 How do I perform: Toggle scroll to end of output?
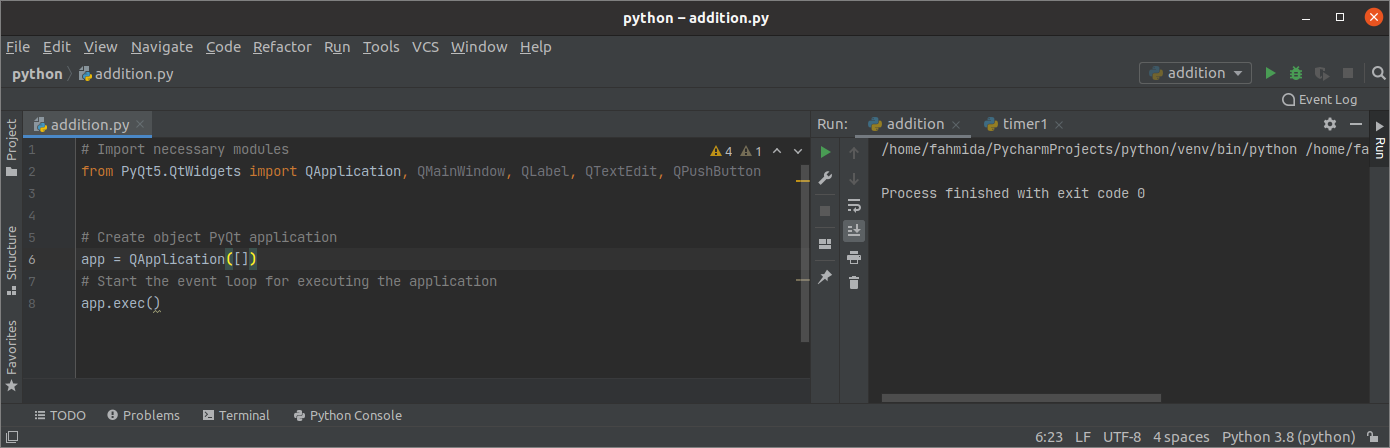pos(854,231)
